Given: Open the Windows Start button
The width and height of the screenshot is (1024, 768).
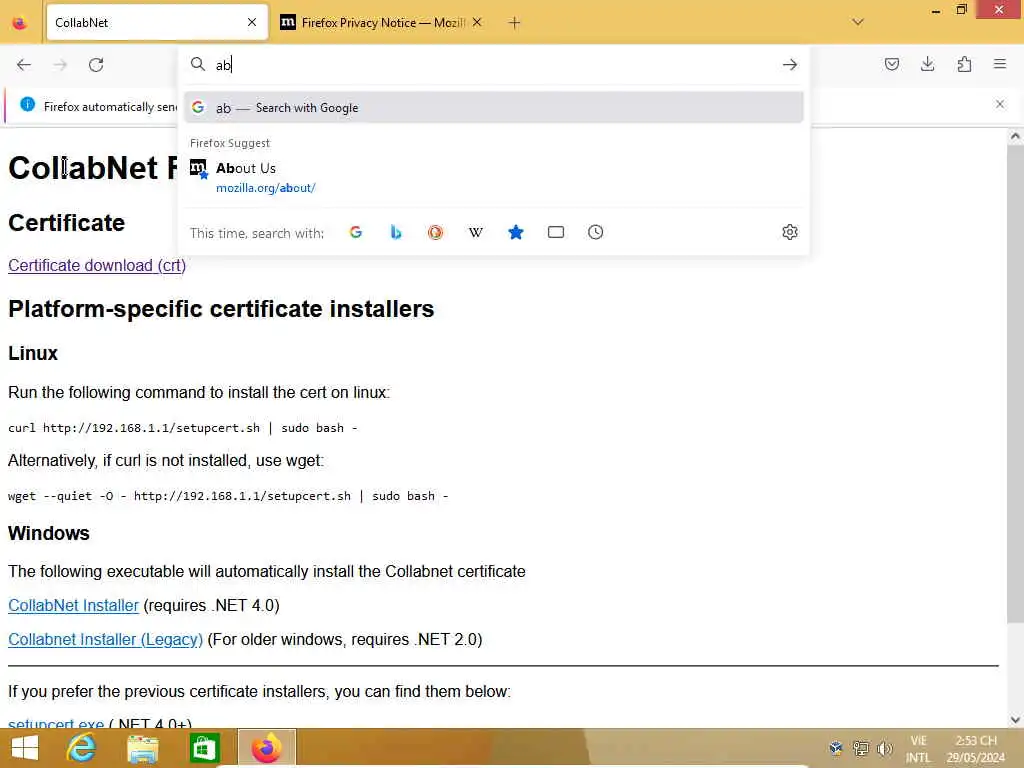Looking at the screenshot, I should 25,748.
